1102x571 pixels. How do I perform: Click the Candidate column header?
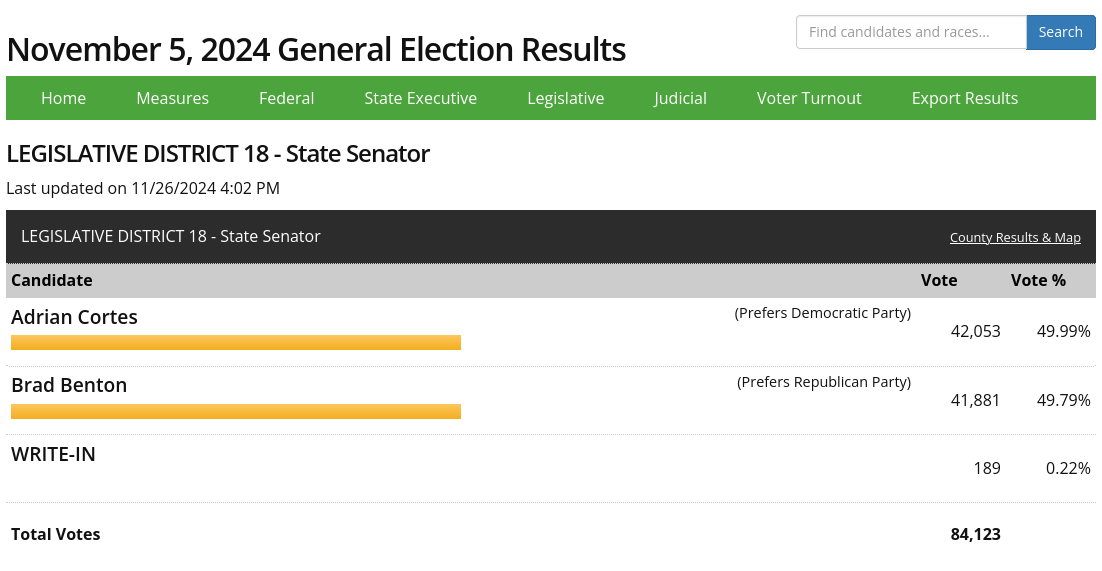tap(52, 281)
